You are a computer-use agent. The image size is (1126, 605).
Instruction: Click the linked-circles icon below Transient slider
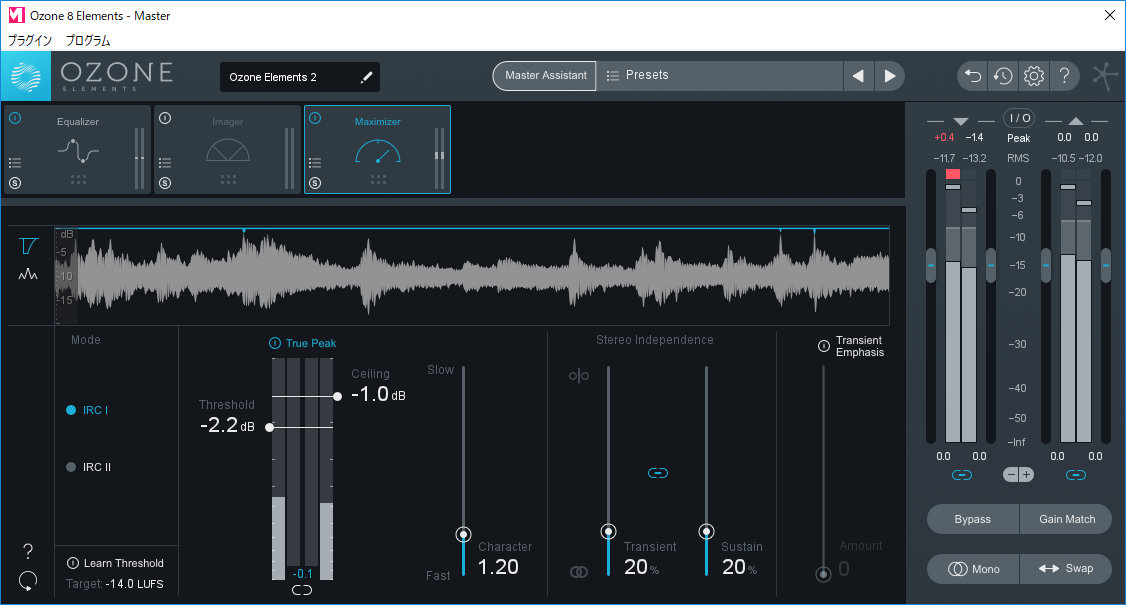click(x=579, y=572)
